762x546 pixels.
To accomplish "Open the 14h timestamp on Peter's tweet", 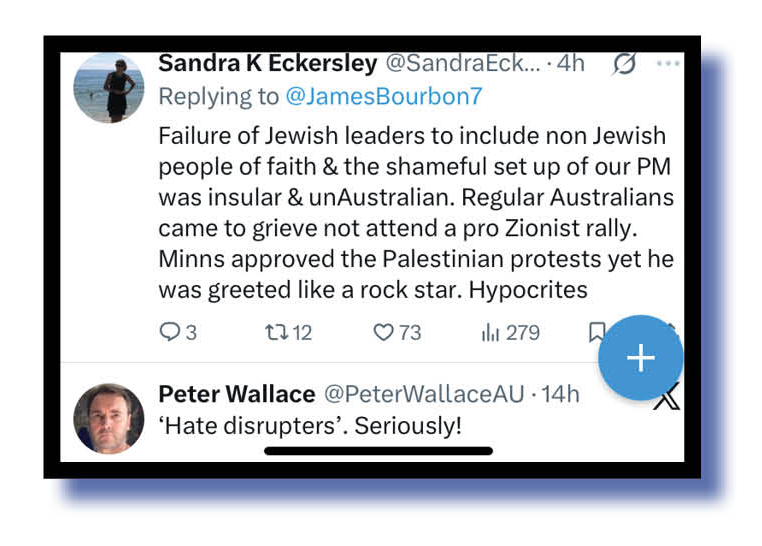I will pos(558,394).
